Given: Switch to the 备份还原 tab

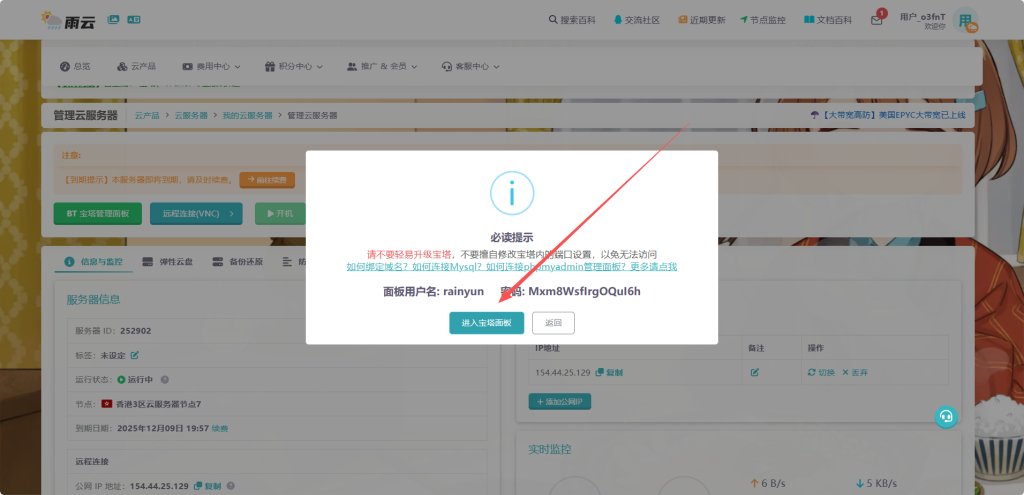Looking at the screenshot, I should click(x=238, y=262).
